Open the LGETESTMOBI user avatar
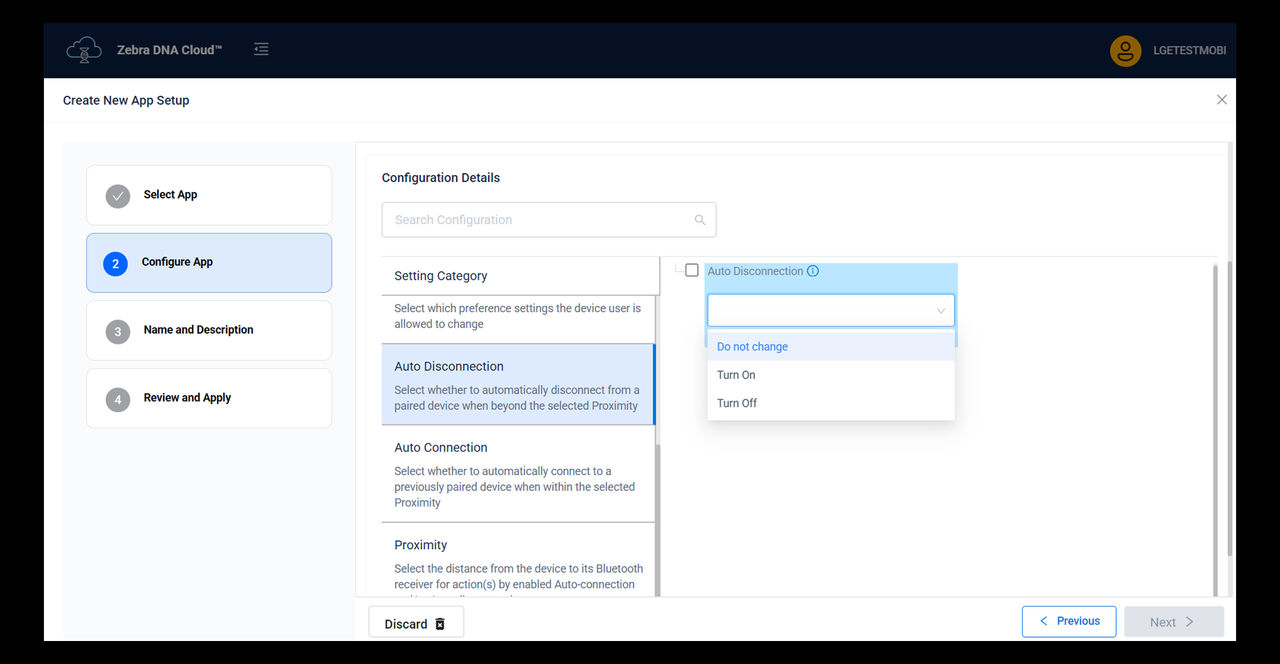This screenshot has width=1280, height=664. tap(1125, 50)
